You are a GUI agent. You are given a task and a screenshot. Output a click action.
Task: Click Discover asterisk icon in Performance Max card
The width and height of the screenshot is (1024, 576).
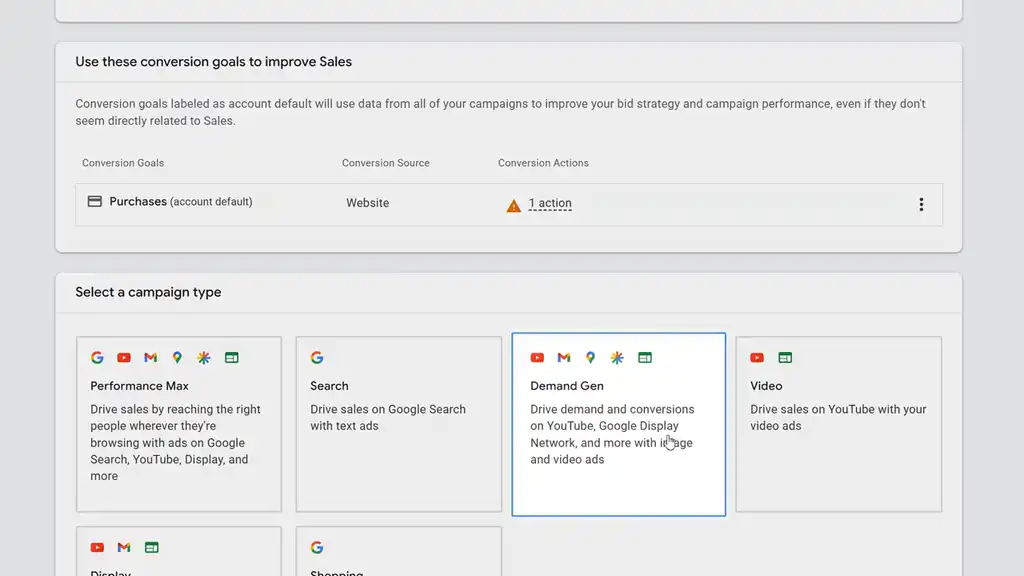[x=204, y=357]
